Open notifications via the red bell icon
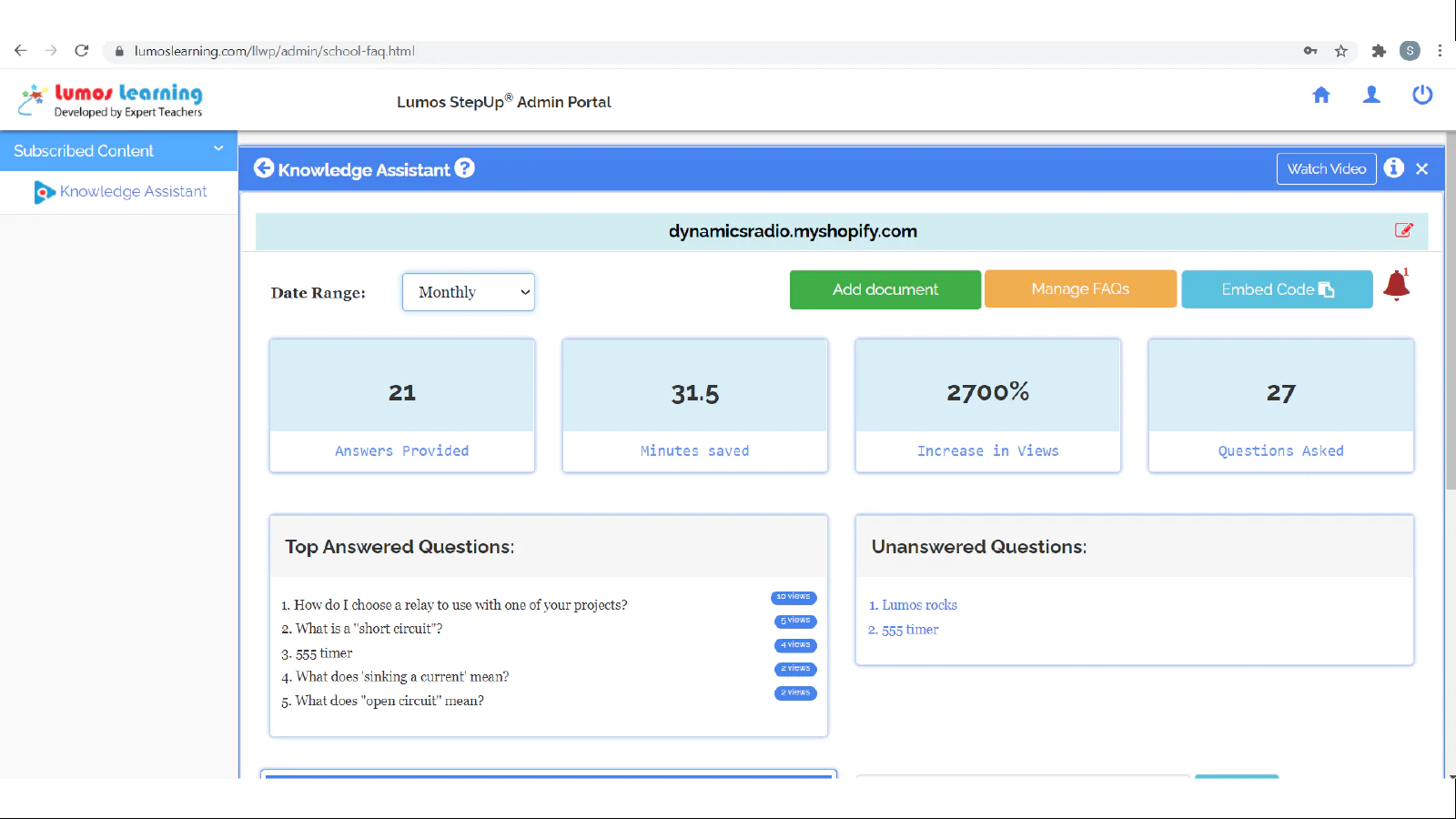 [x=1396, y=286]
